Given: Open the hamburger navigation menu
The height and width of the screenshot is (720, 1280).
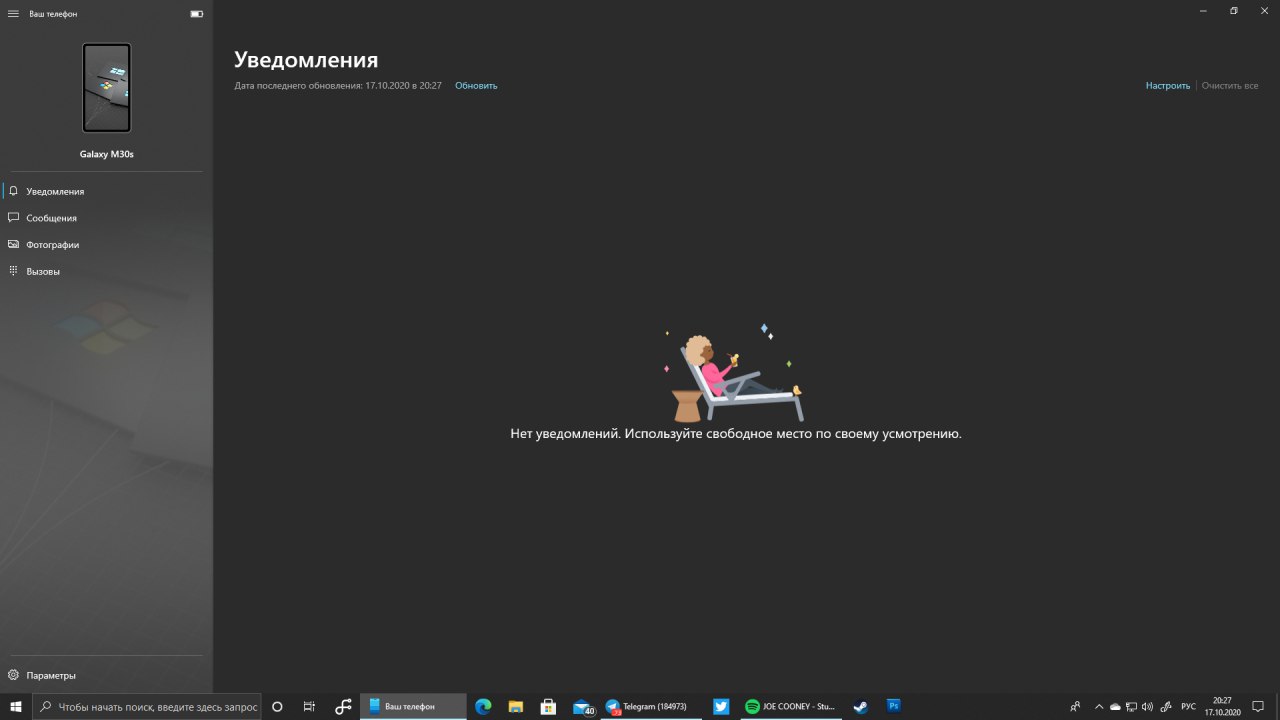Looking at the screenshot, I should pos(13,14).
